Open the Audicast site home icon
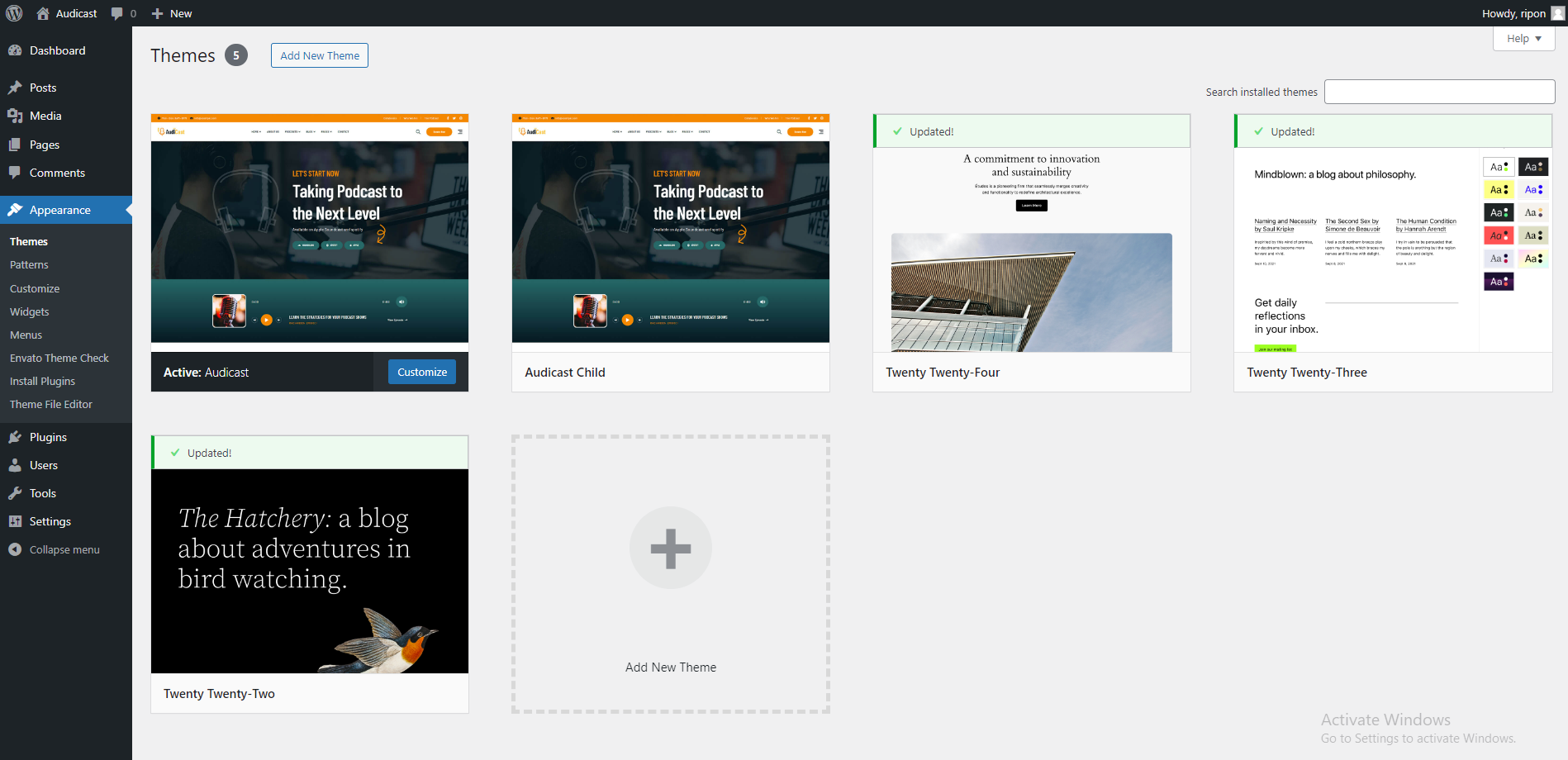Viewport: 1568px width, 760px height. tap(43, 13)
